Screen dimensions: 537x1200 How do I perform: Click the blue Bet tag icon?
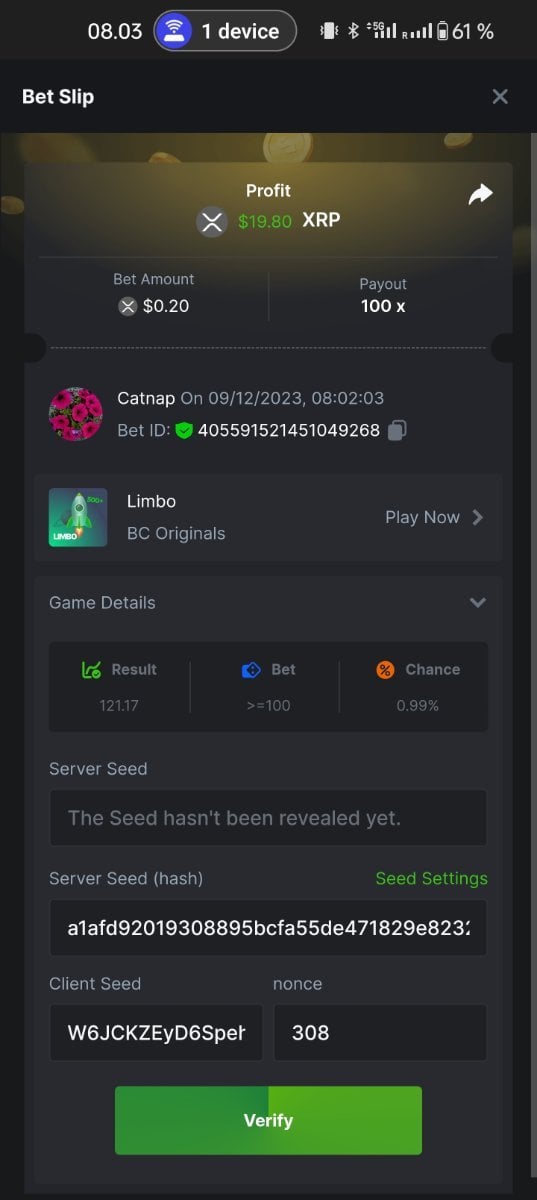point(251,670)
